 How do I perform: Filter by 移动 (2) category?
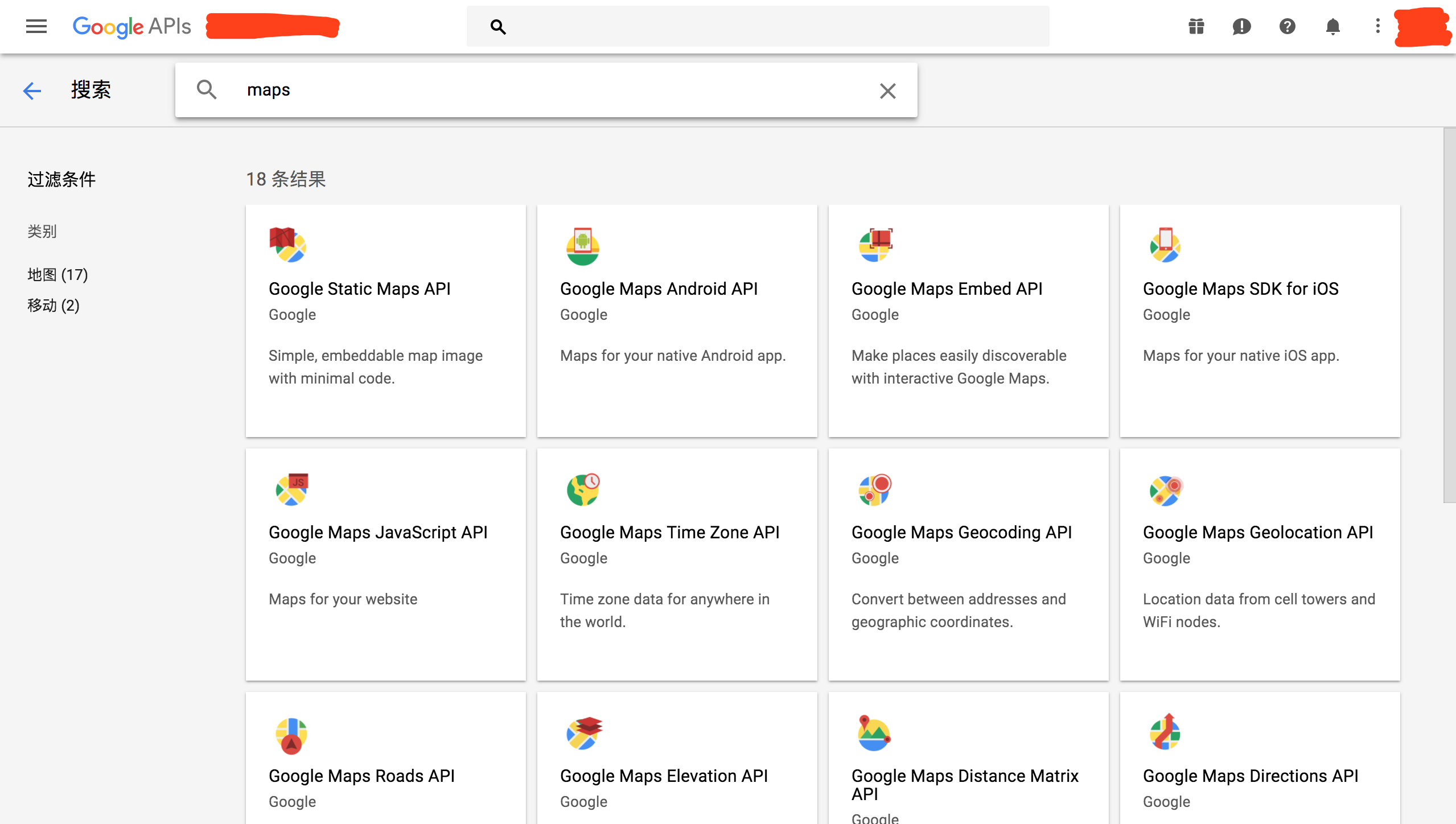[x=54, y=306]
